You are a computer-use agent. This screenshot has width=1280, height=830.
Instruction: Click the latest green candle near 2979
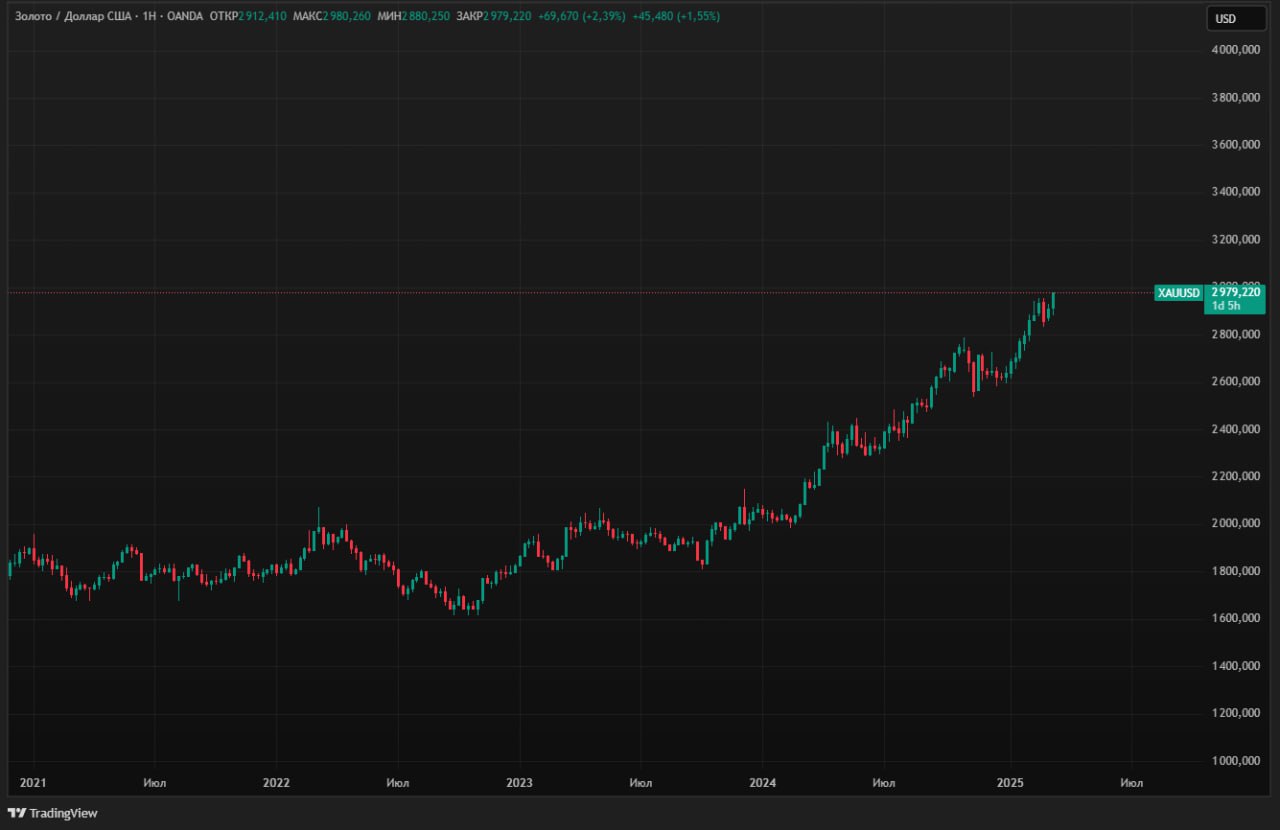(x=1053, y=303)
